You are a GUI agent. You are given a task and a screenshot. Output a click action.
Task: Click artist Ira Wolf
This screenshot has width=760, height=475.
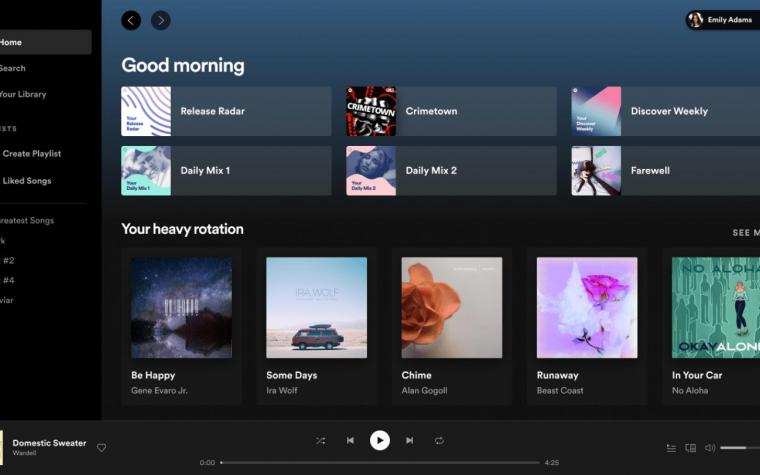282,391
